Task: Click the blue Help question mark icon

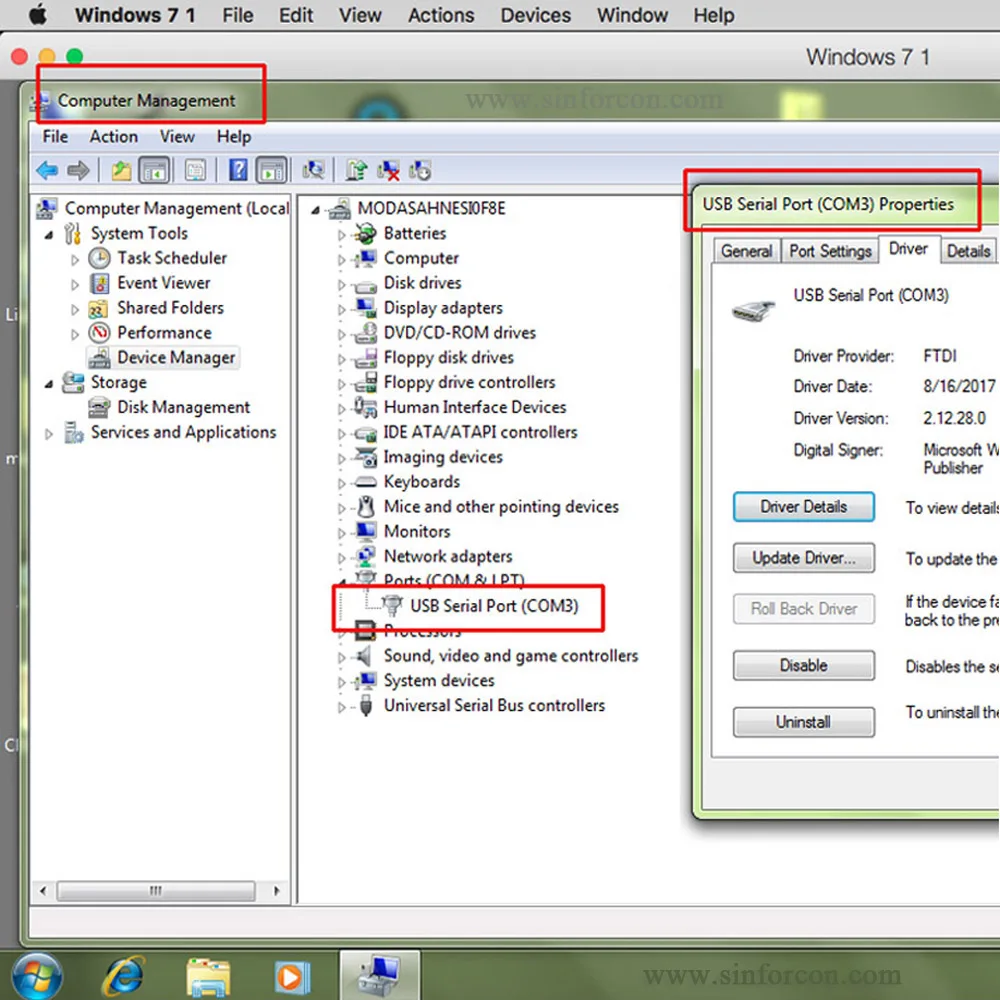Action: (x=238, y=171)
